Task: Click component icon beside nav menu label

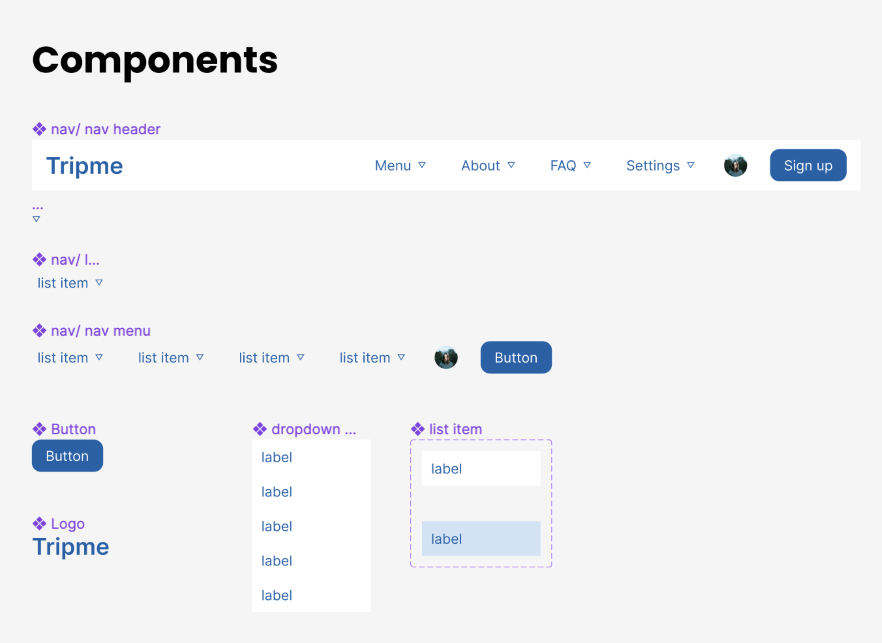Action: point(40,331)
